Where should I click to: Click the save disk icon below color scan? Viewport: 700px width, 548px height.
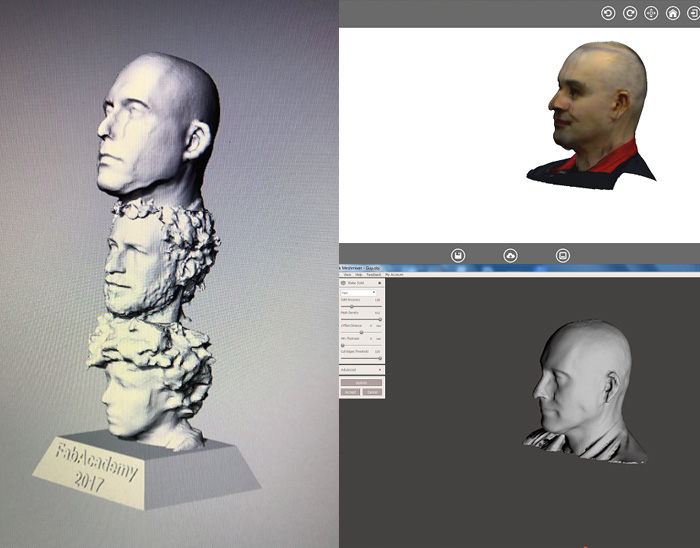pyautogui.click(x=458, y=256)
